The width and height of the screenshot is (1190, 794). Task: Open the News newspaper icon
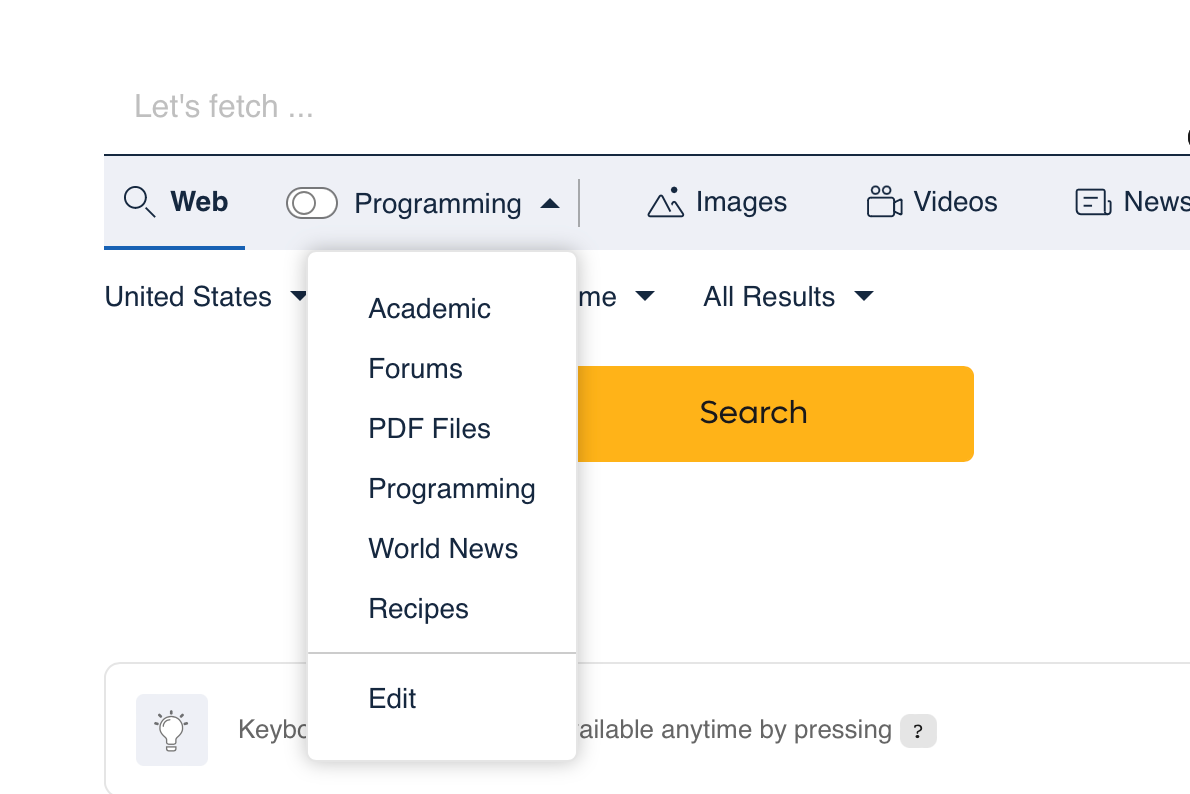(1094, 202)
